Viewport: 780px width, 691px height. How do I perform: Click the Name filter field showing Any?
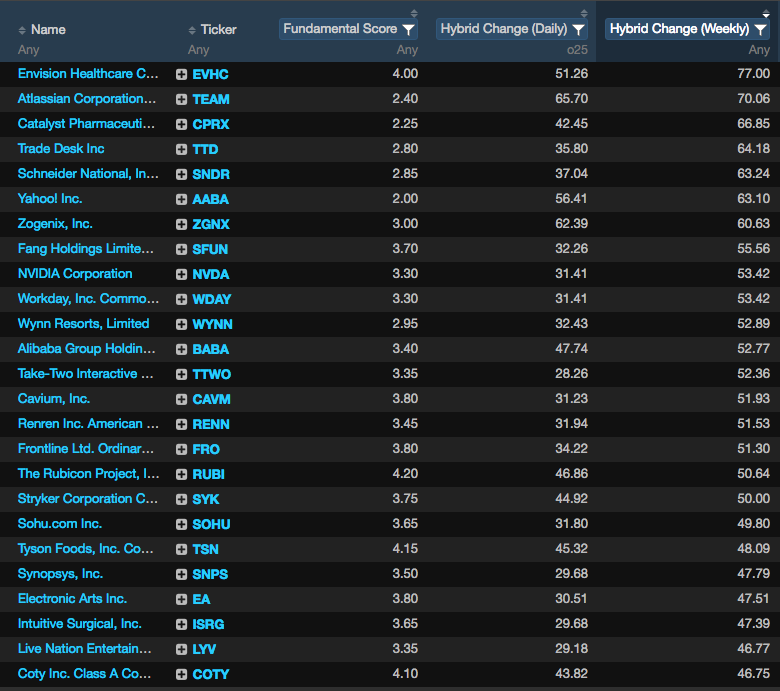pyautogui.click(x=28, y=50)
